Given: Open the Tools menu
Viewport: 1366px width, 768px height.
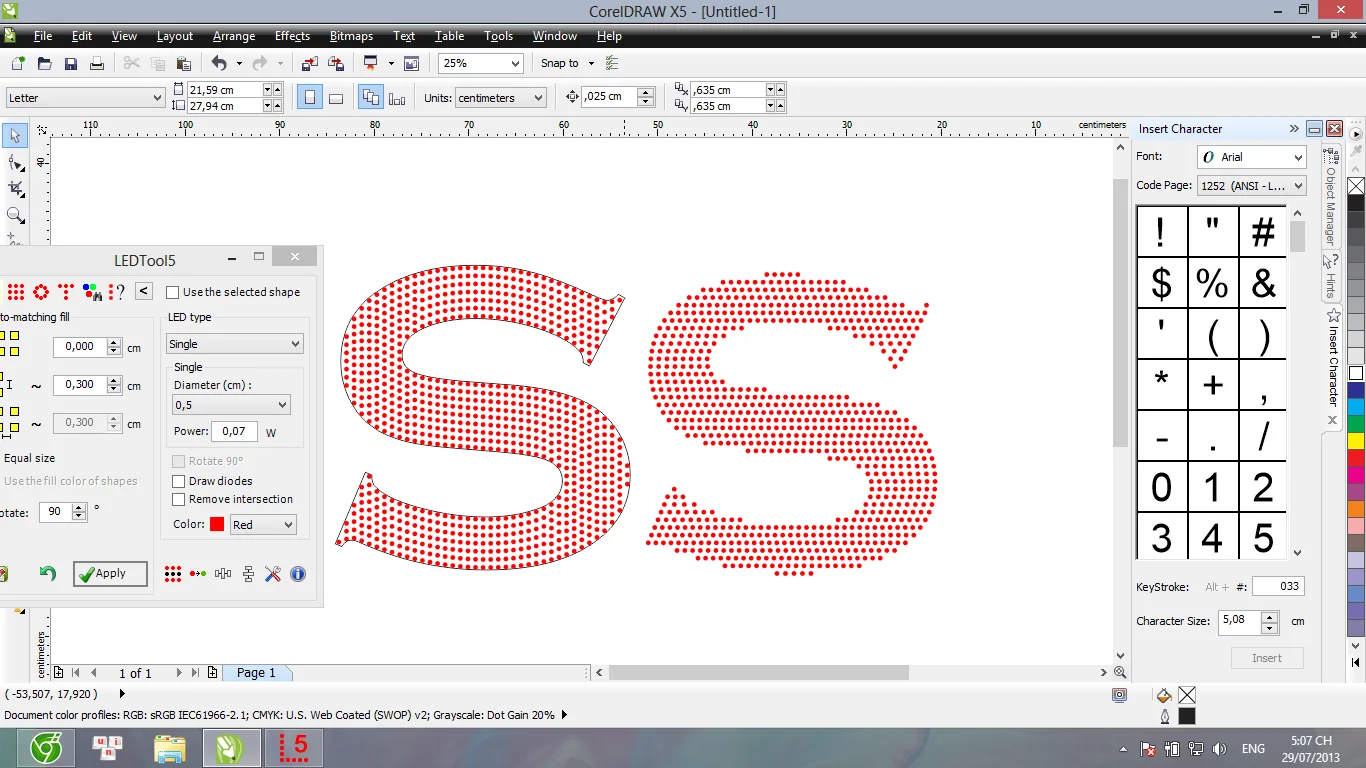Looking at the screenshot, I should [498, 36].
